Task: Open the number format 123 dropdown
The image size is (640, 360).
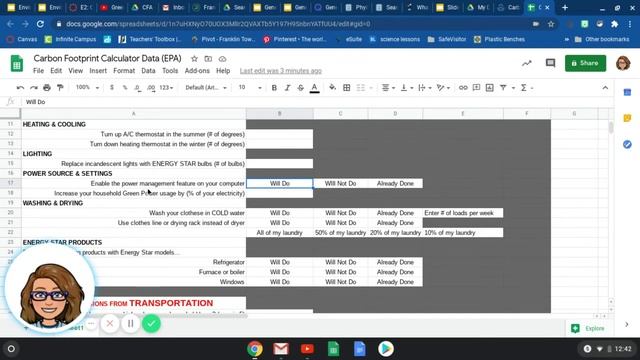Action: tap(166, 88)
